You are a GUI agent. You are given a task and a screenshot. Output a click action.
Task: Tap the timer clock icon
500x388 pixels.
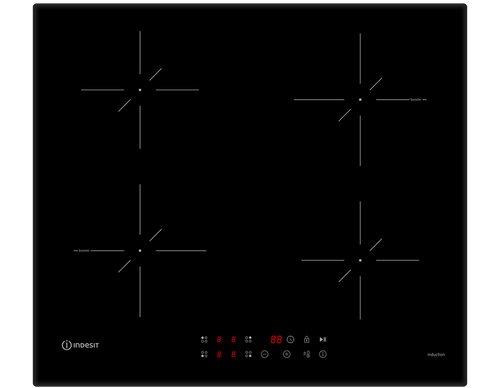click(290, 339)
